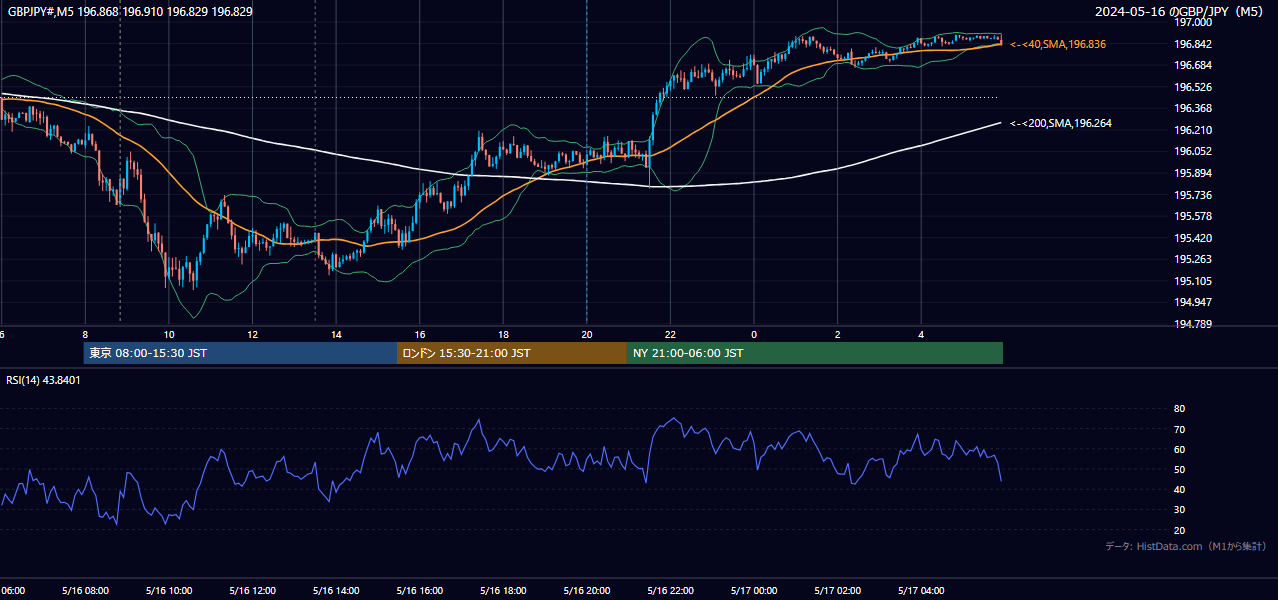Click hour label 8 under price chart
The image size is (1278, 600).
pos(86,334)
